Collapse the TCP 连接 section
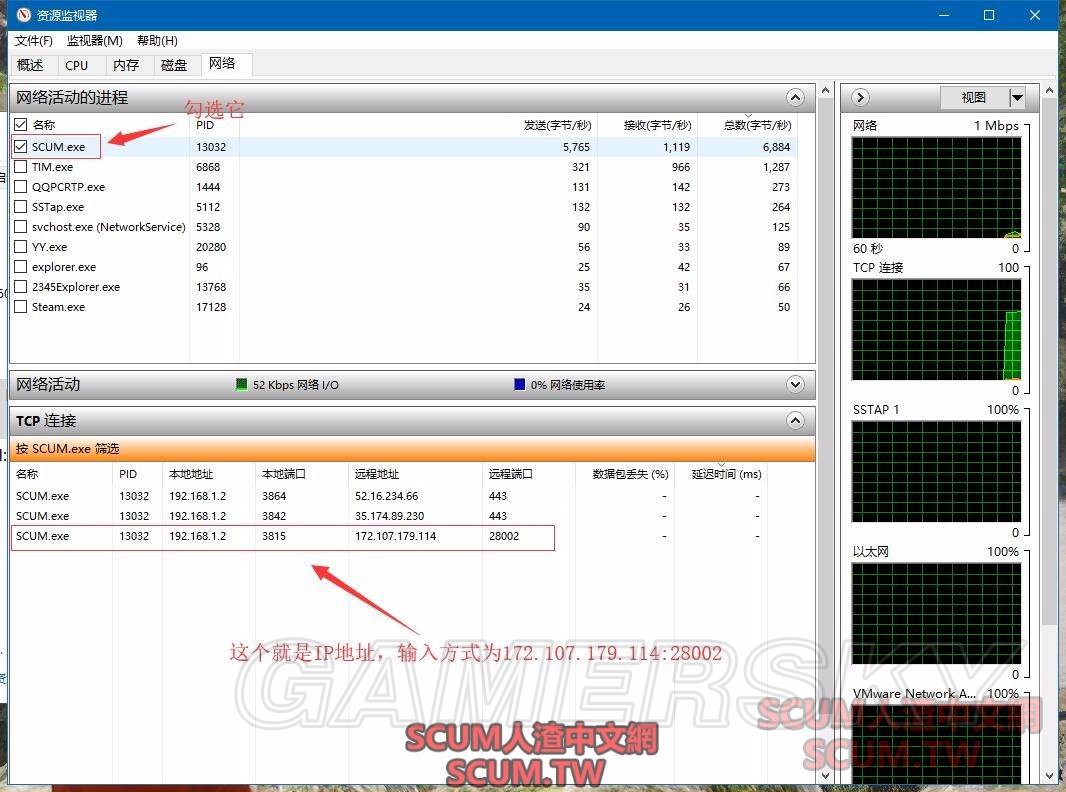1066x792 pixels. pos(795,421)
